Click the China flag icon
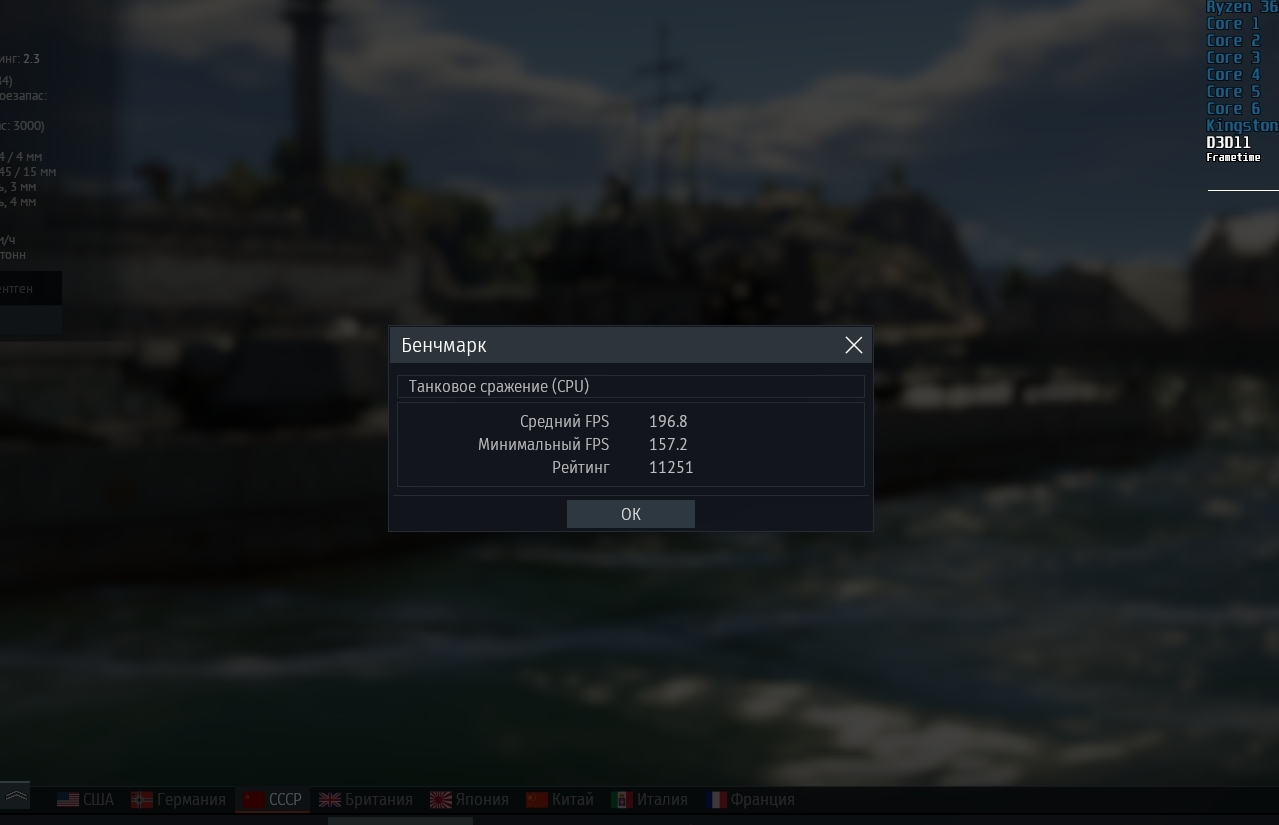 tap(537, 800)
